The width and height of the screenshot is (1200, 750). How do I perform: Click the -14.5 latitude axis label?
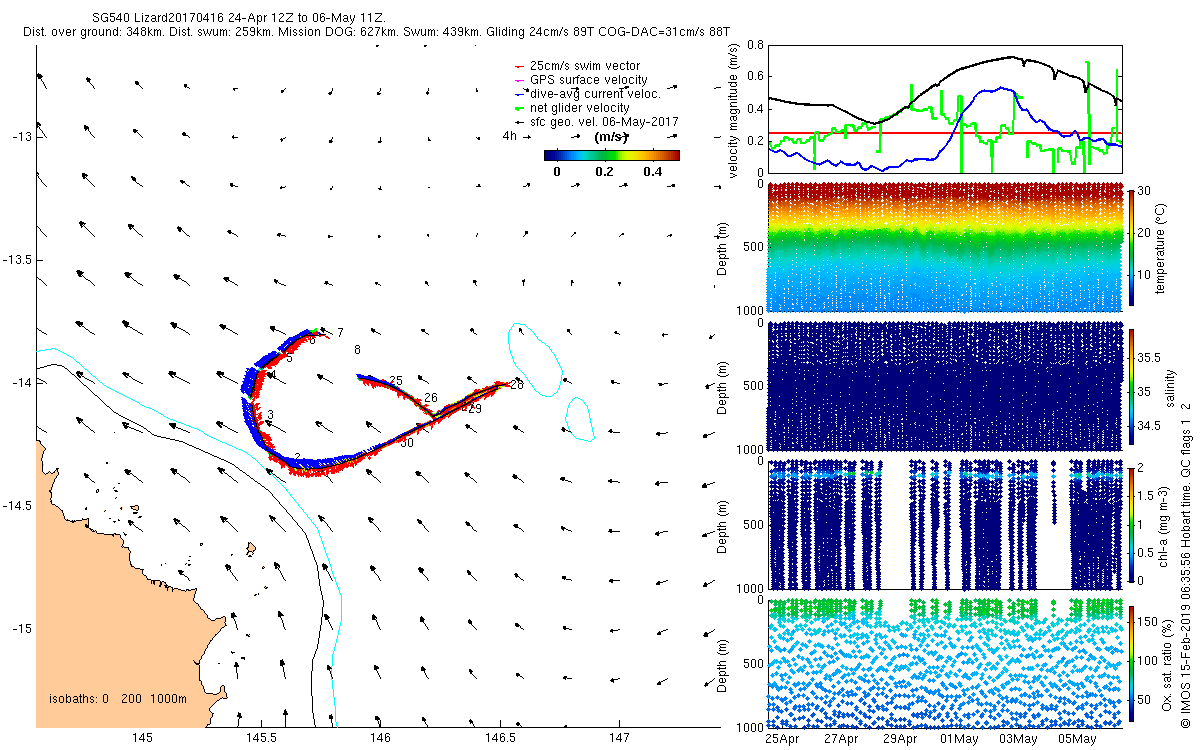(17, 506)
